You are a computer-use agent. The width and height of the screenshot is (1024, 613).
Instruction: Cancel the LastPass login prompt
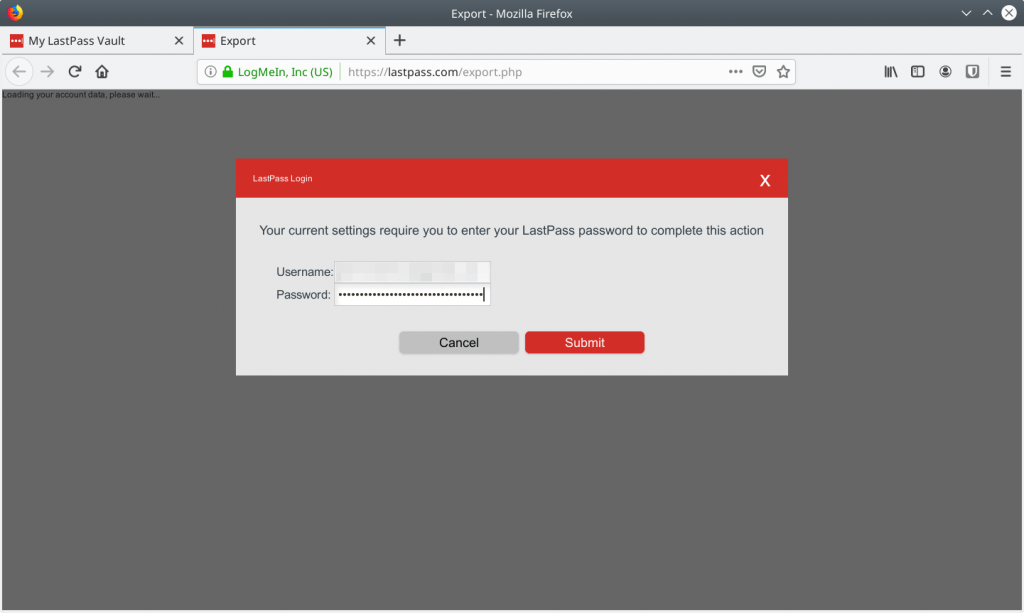(x=458, y=343)
